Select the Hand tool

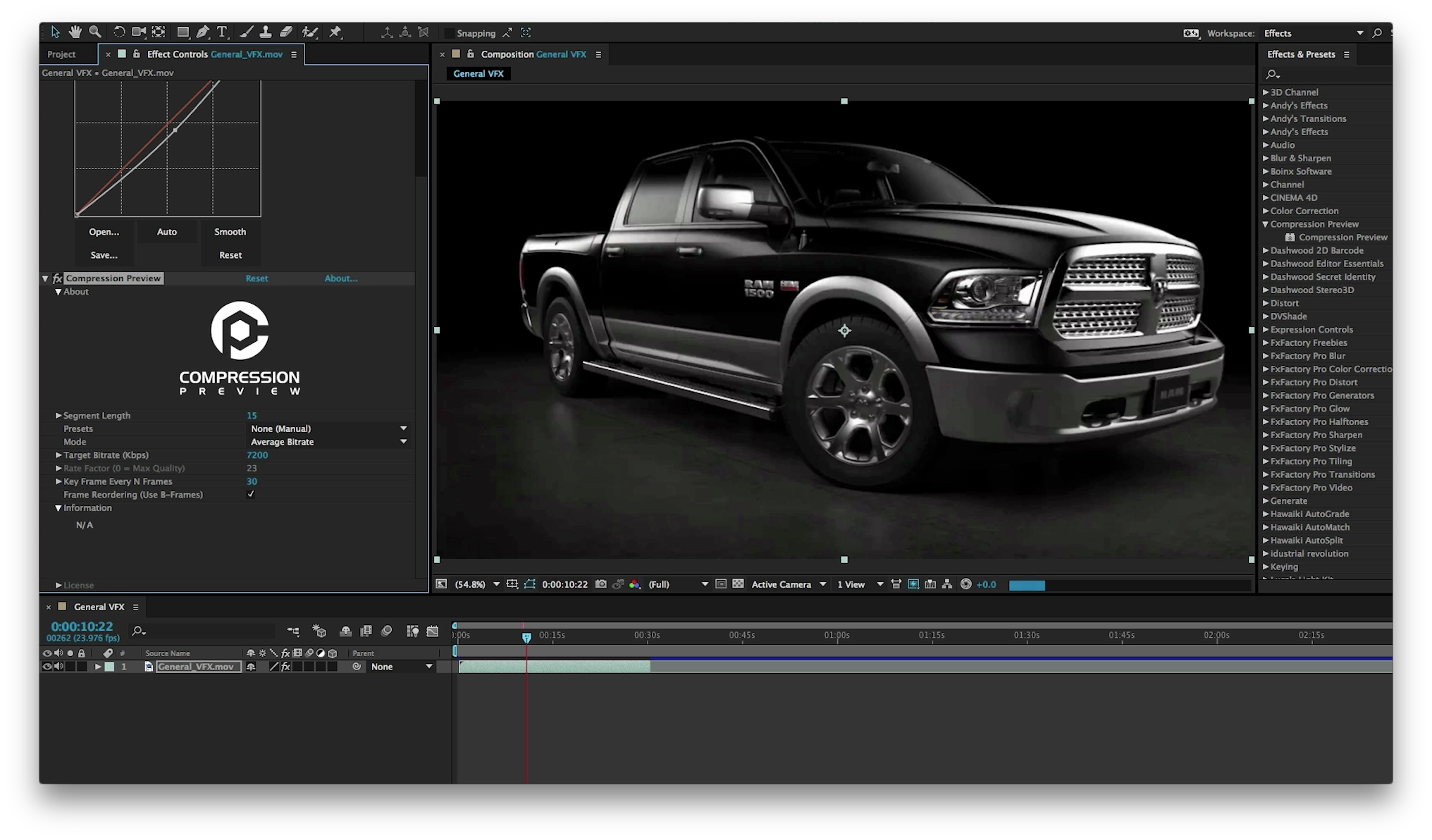[x=75, y=32]
